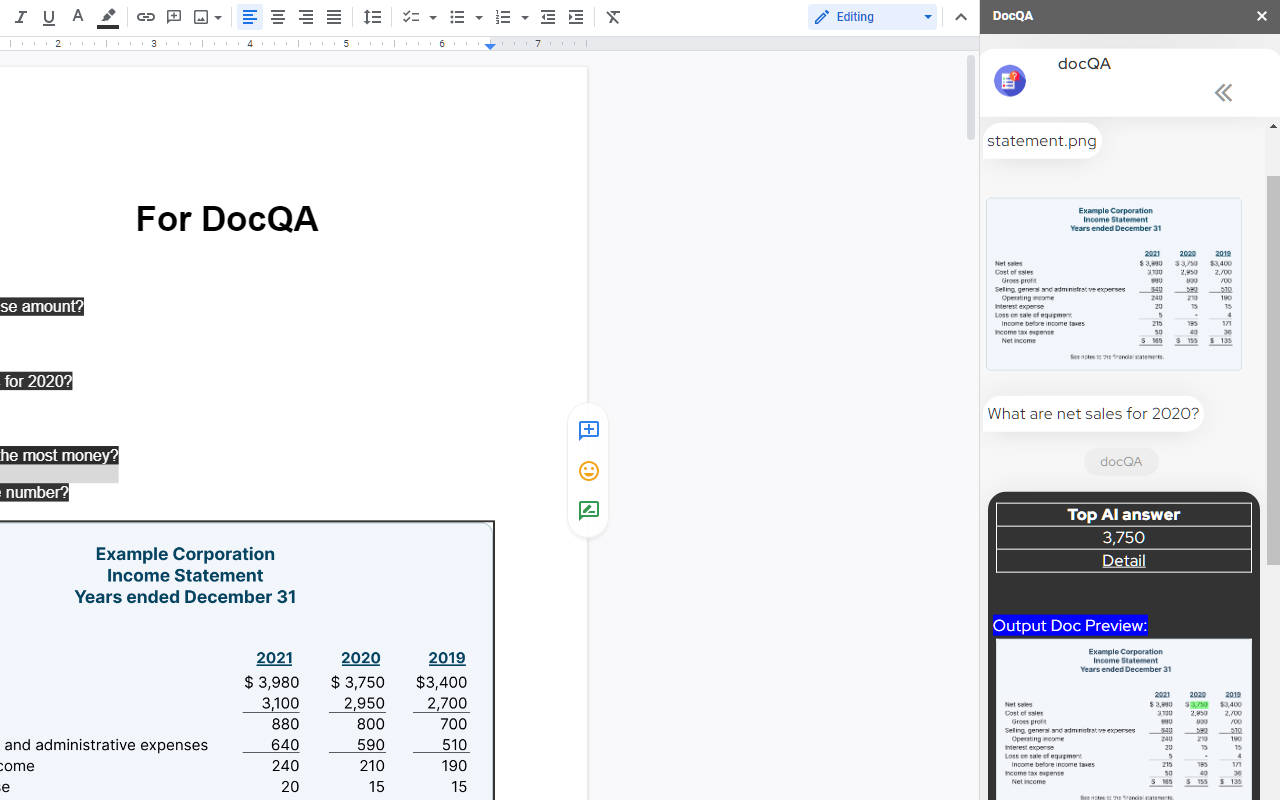The width and height of the screenshot is (1280, 800).
Task: Click the suggest edits margin icon
Action: point(589,511)
